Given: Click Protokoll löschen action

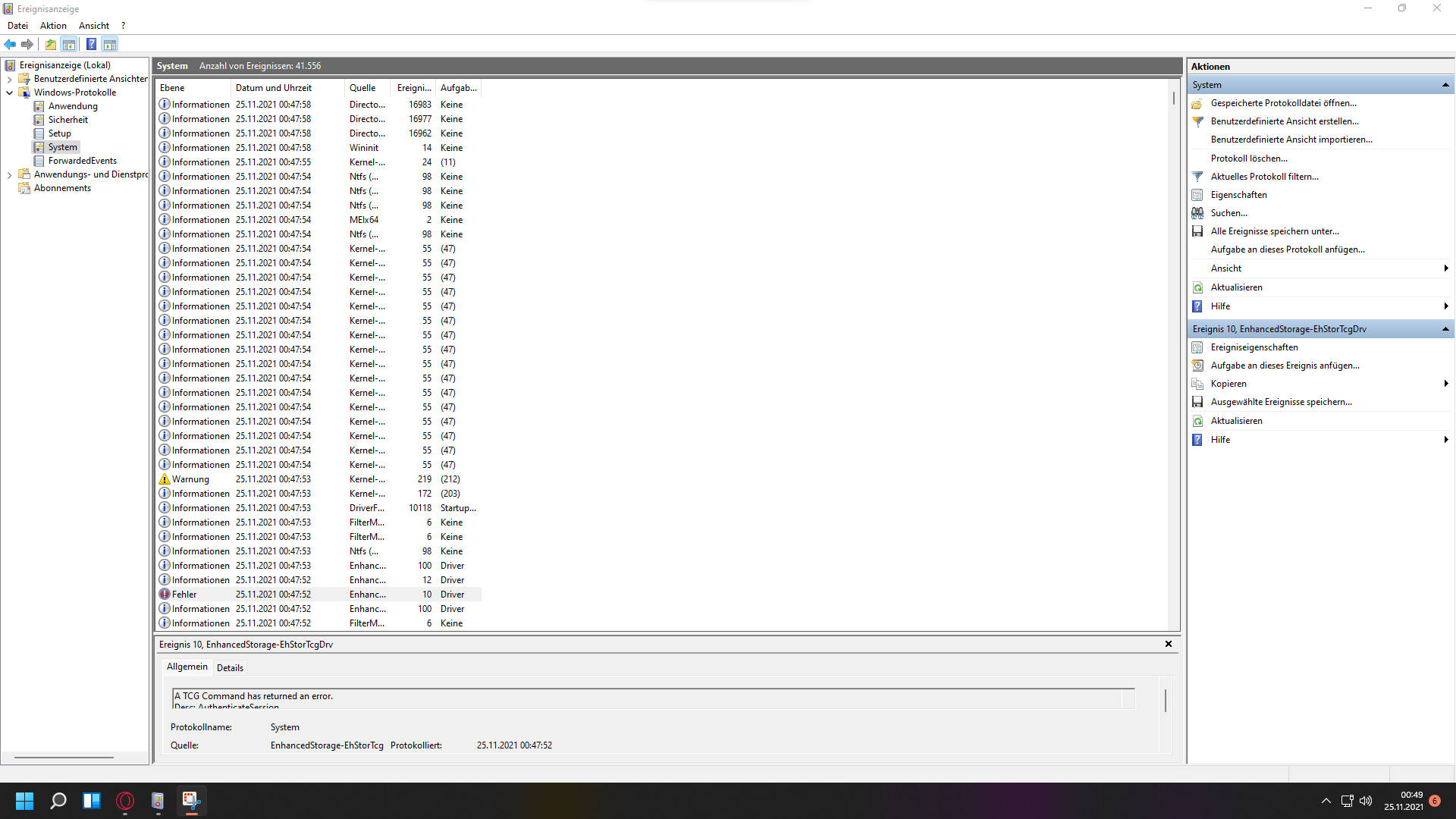Looking at the screenshot, I should coord(1249,158).
